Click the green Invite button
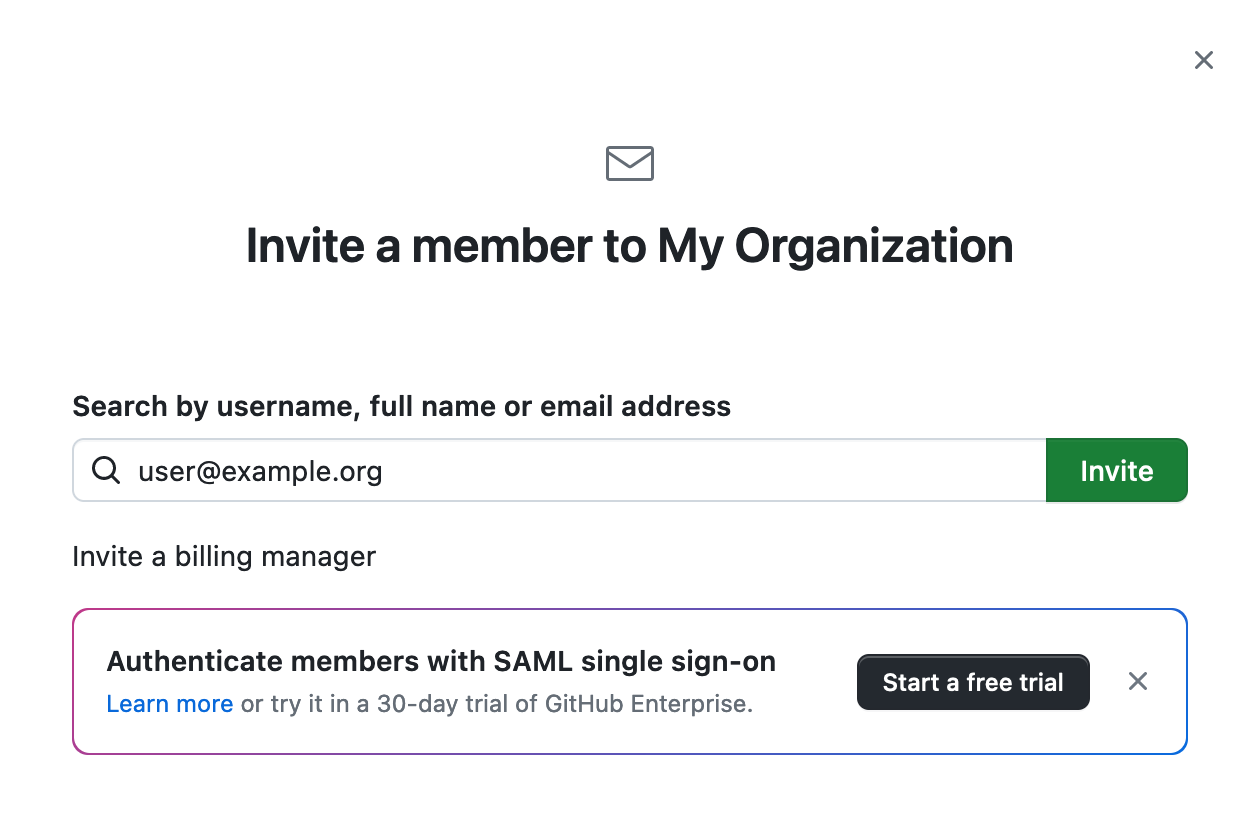This screenshot has height=830, width=1260. click(1117, 470)
